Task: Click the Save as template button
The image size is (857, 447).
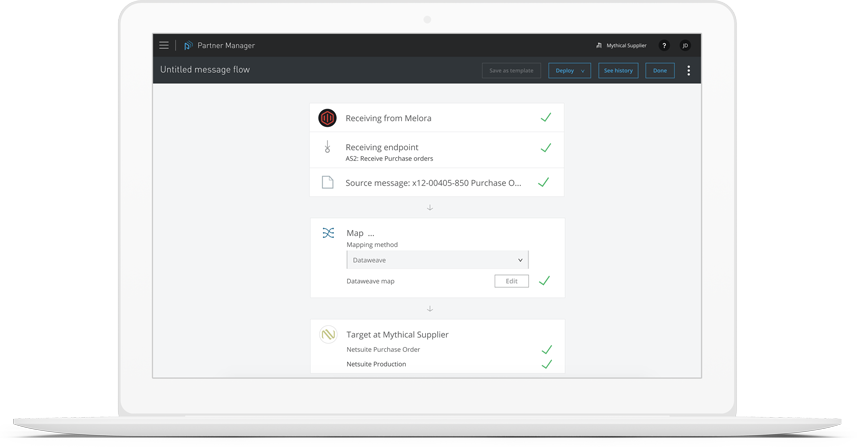Action: coord(511,70)
